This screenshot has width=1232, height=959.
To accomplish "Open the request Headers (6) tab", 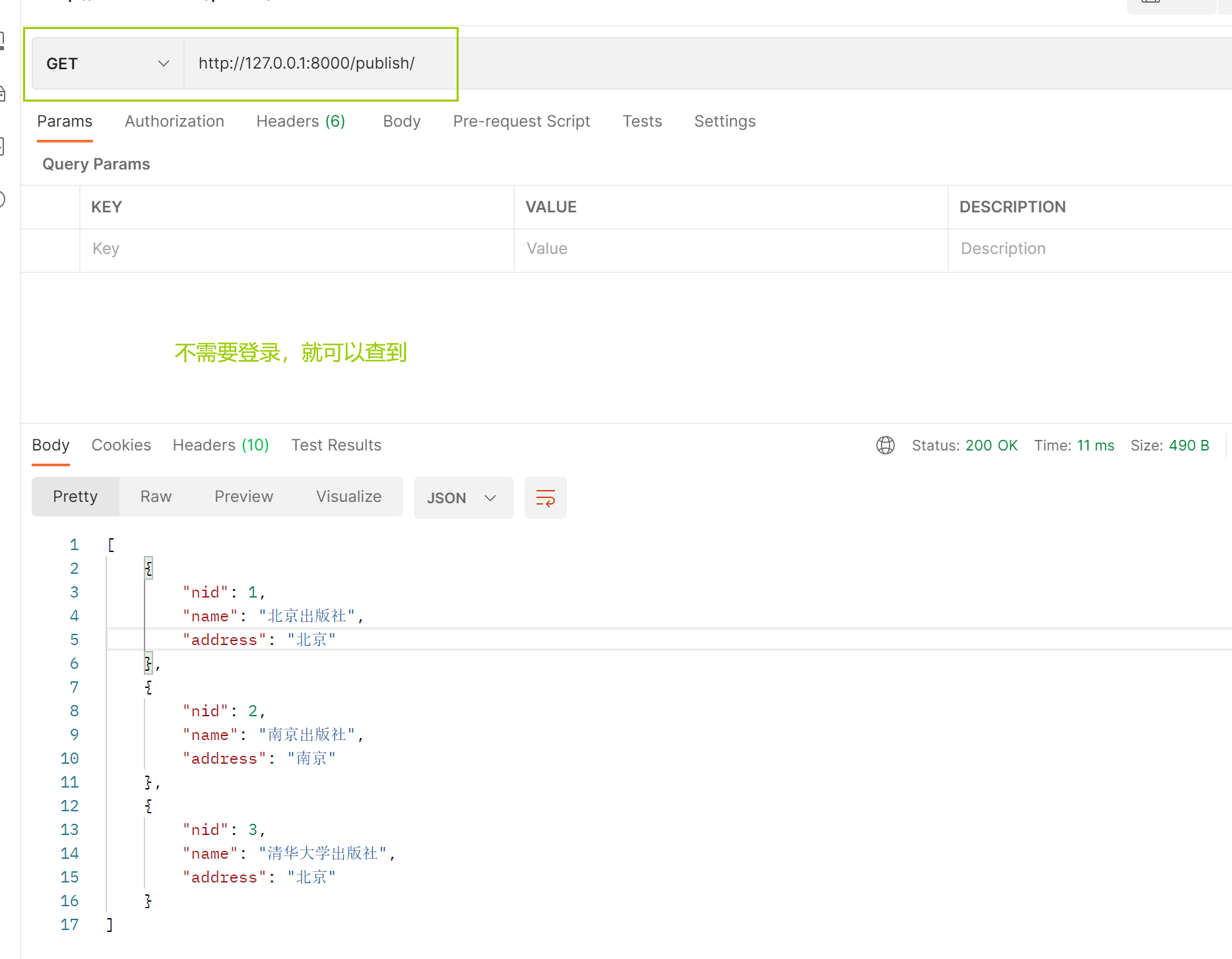I will tap(300, 121).
